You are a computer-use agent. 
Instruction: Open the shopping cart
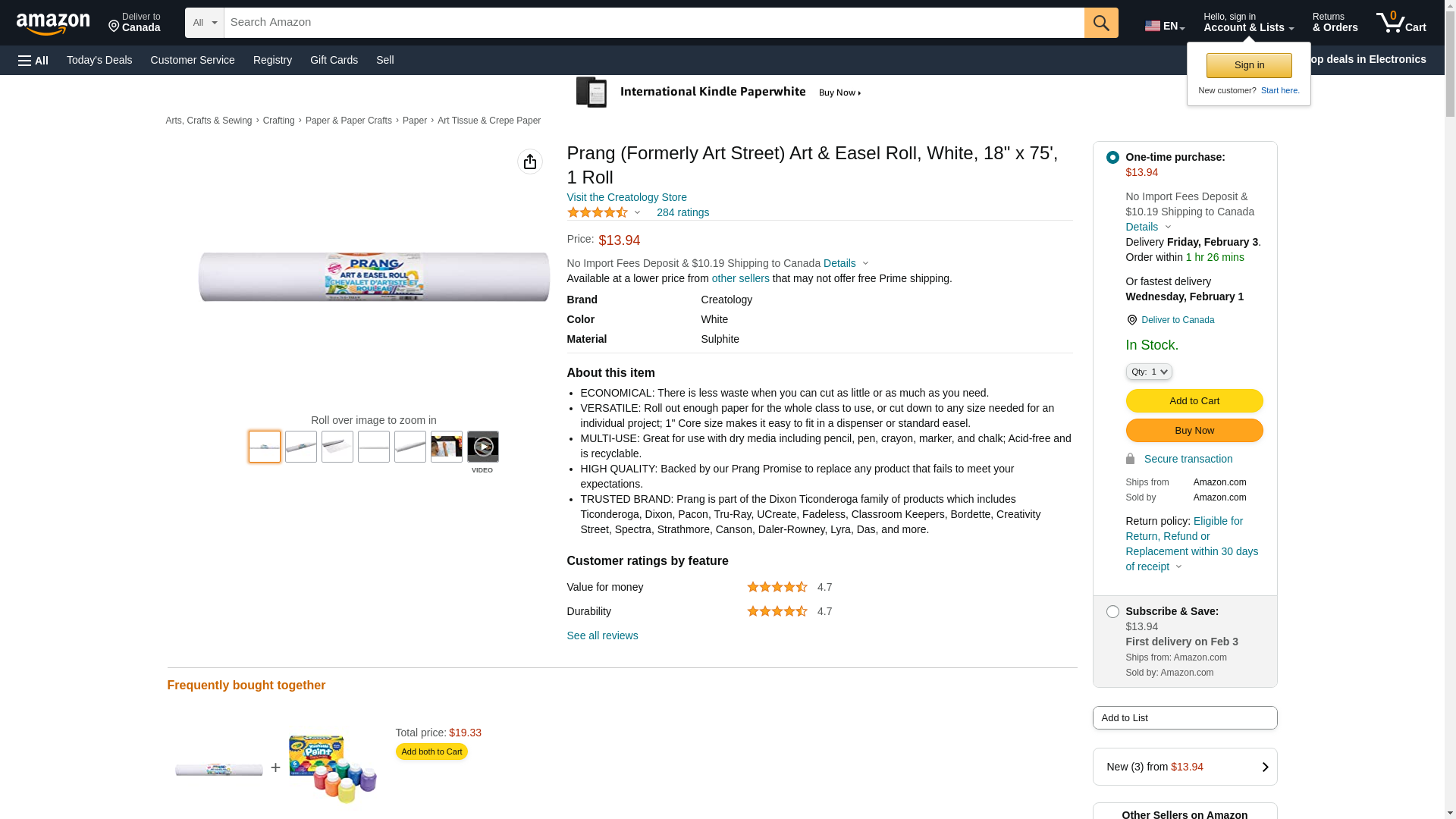1401,23
